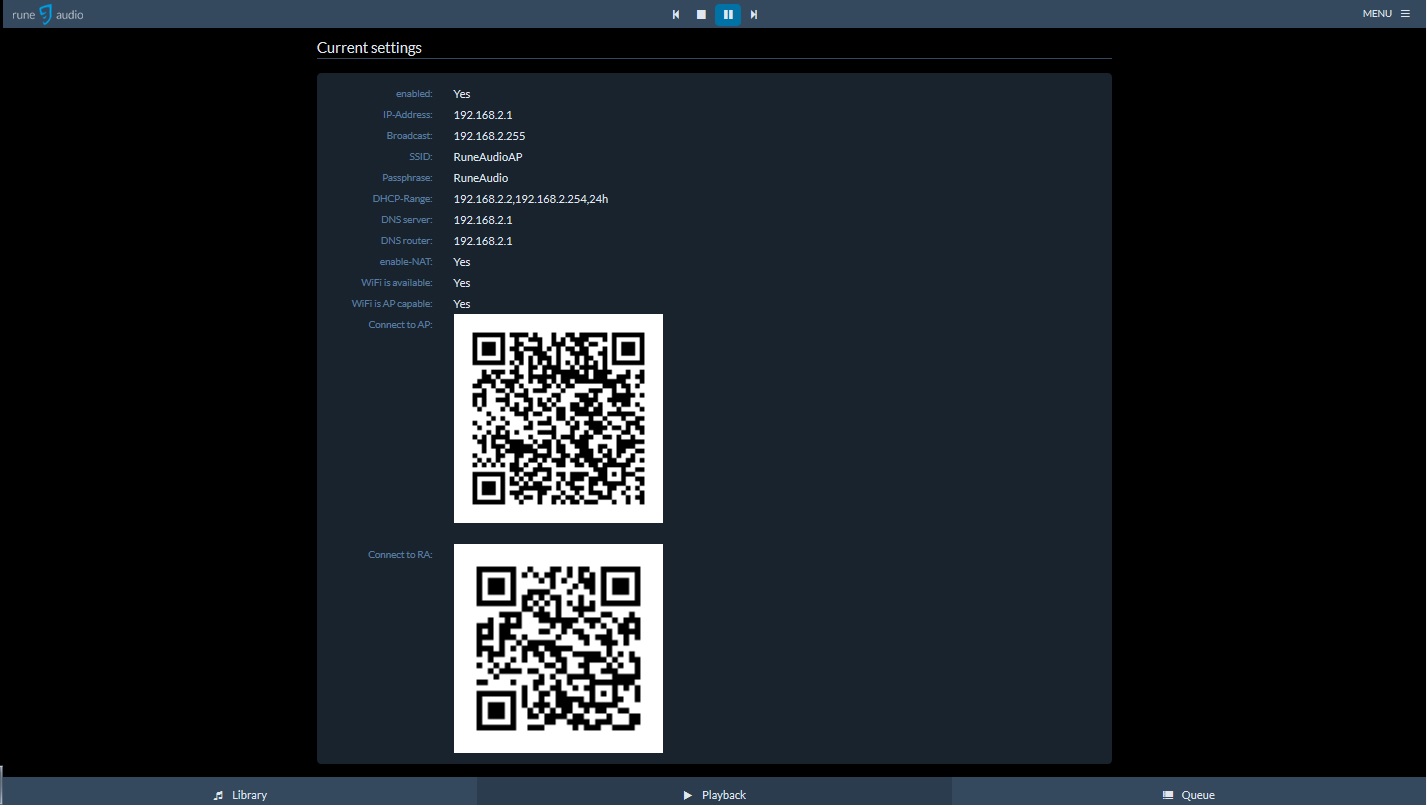Screen dimensions: 1427x807
Task: Switch to the Playback tab
Action: pos(714,795)
